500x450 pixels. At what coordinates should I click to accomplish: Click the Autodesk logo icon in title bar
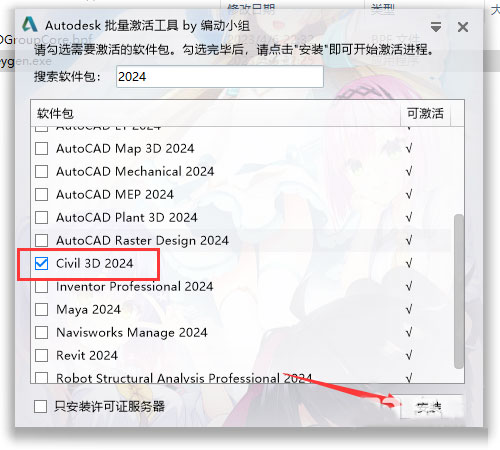pos(30,25)
